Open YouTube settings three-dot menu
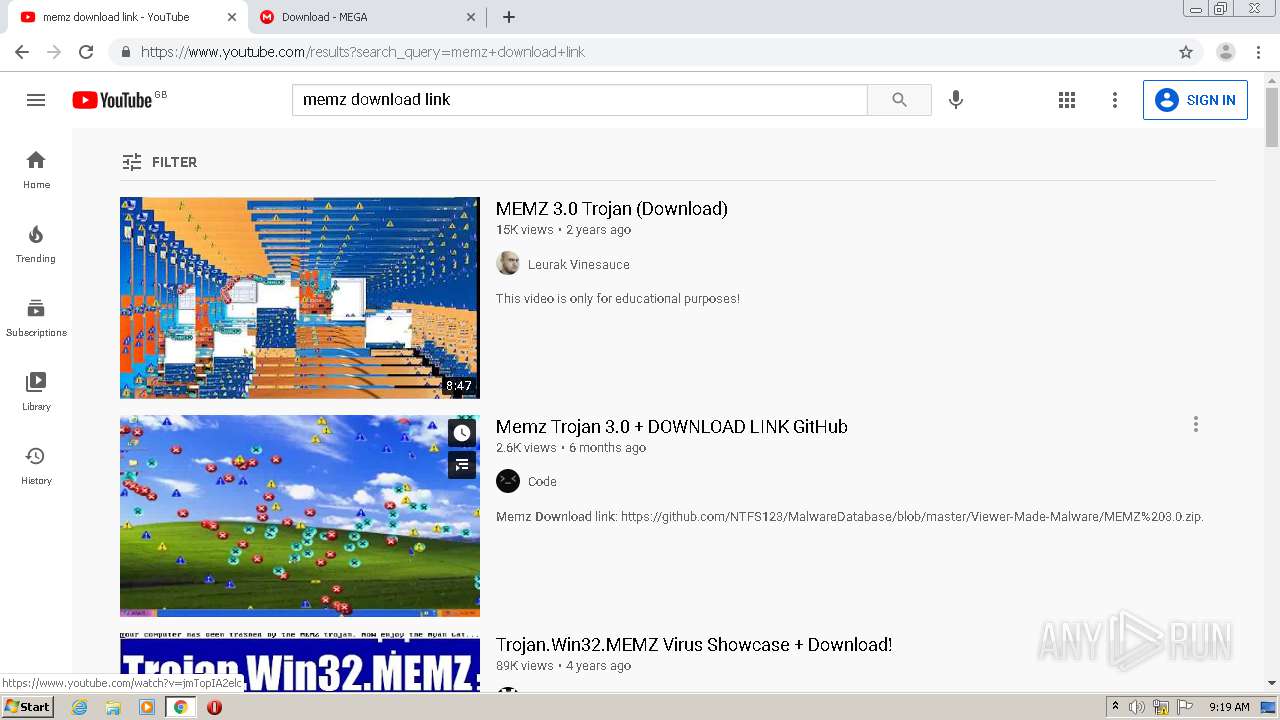The image size is (1280, 720). (x=1115, y=100)
